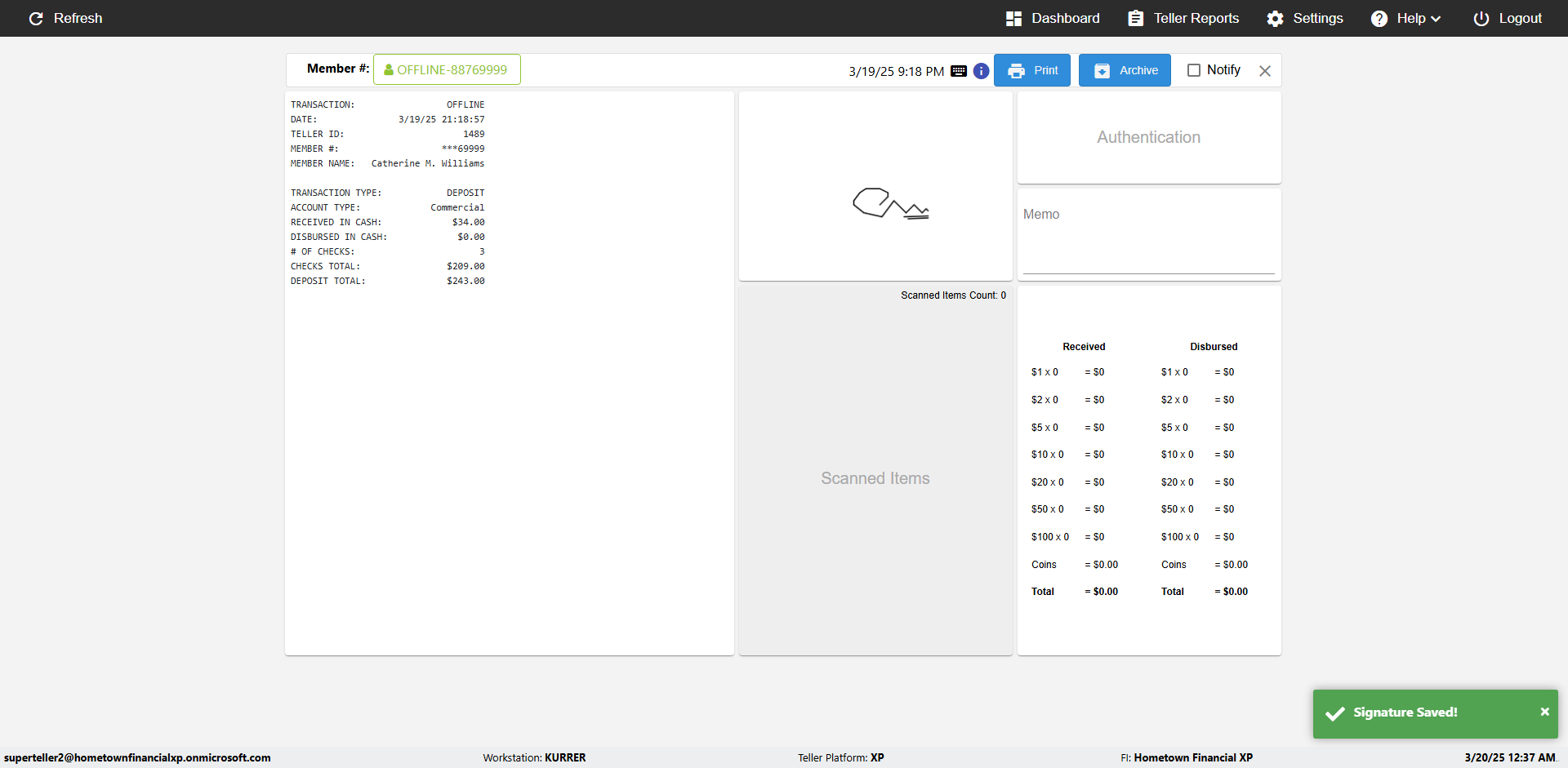
Task: Click the captured signature image
Action: 891,203
